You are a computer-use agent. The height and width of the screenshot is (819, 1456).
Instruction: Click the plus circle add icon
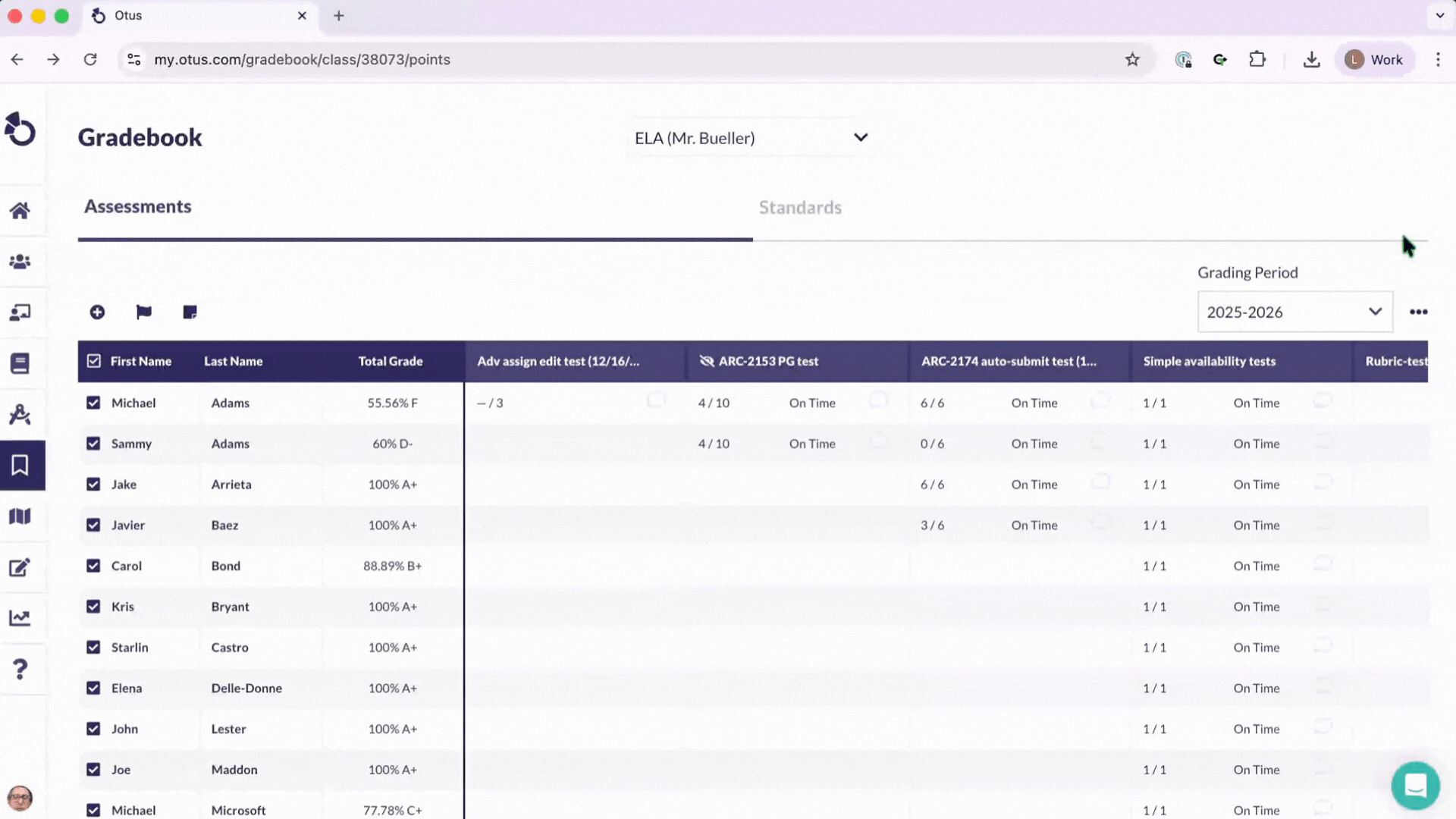click(97, 312)
